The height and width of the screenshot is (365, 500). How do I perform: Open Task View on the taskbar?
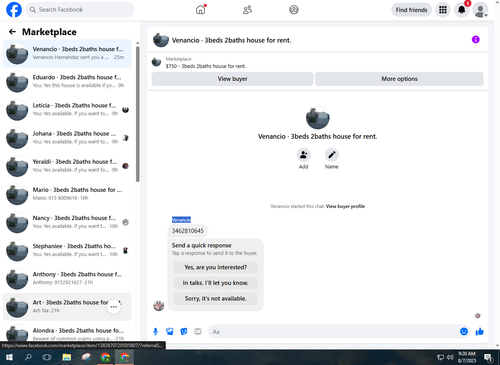coord(47,357)
